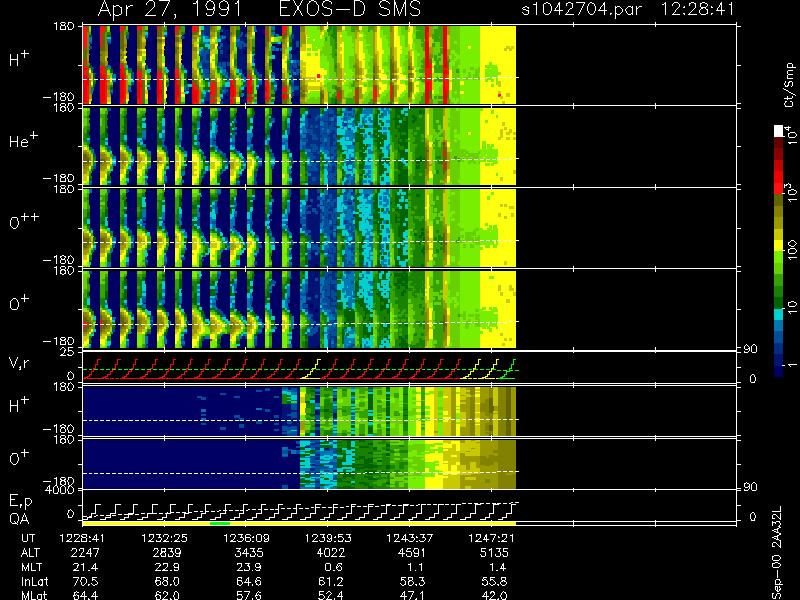The width and height of the screenshot is (800, 600).
Task: Click the '25' axis label of the V,r panel
Action: (68, 352)
